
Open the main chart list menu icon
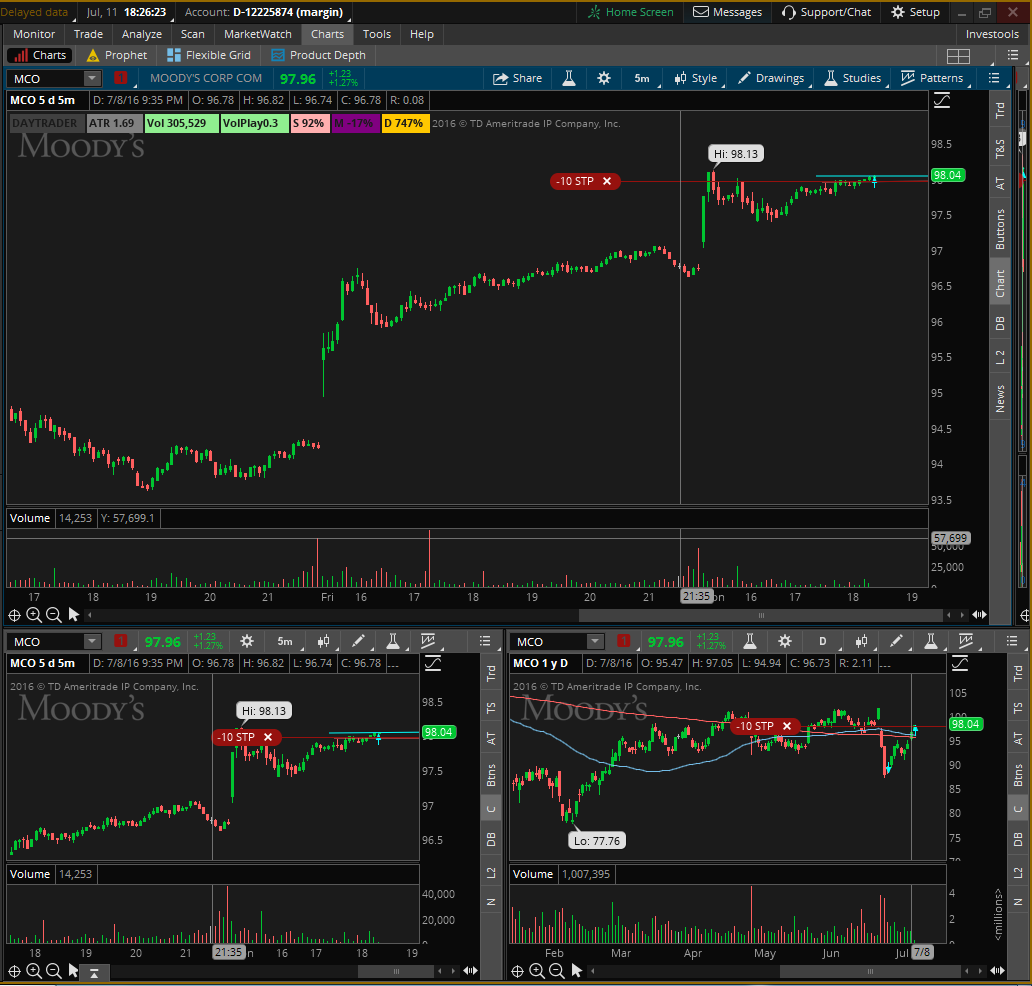point(994,78)
